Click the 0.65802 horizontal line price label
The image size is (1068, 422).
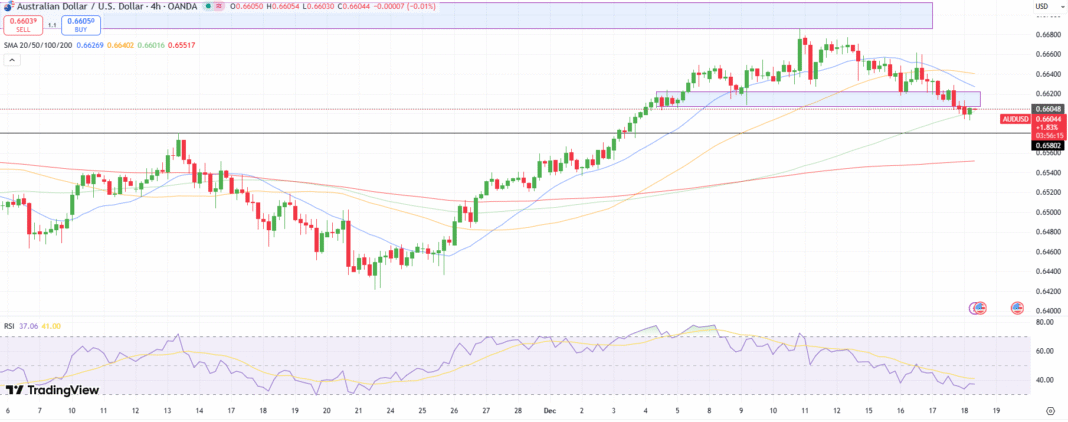1048,145
